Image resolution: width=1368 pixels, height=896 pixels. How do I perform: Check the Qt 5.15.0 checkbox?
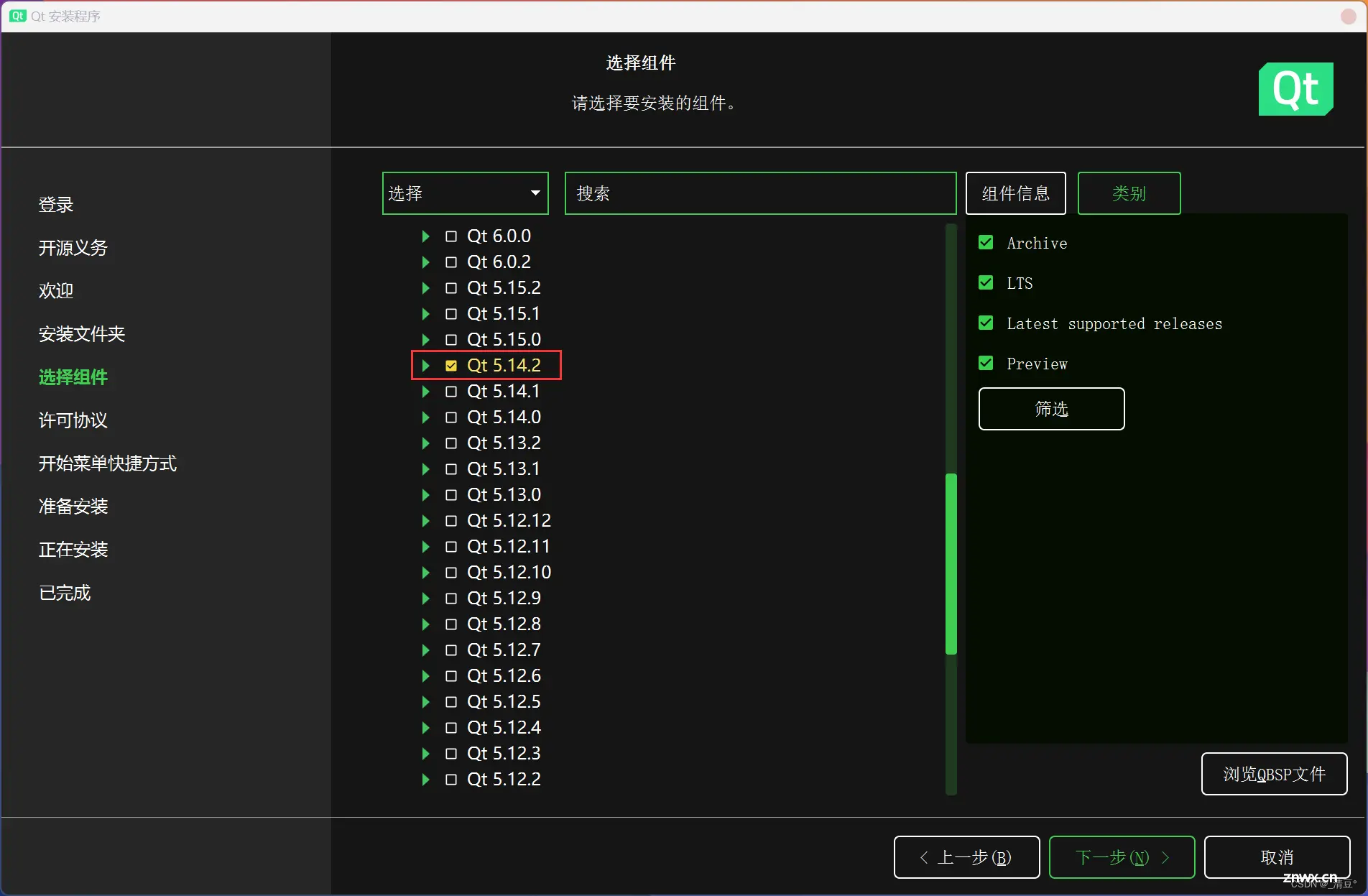coord(451,340)
